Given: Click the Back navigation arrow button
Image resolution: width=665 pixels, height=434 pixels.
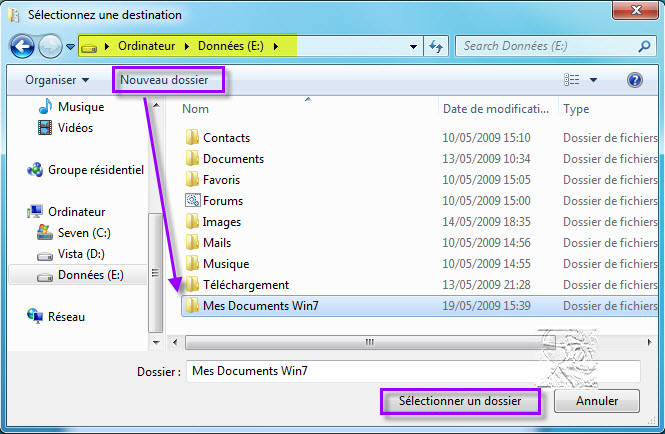Looking at the screenshot, I should click(x=23, y=46).
